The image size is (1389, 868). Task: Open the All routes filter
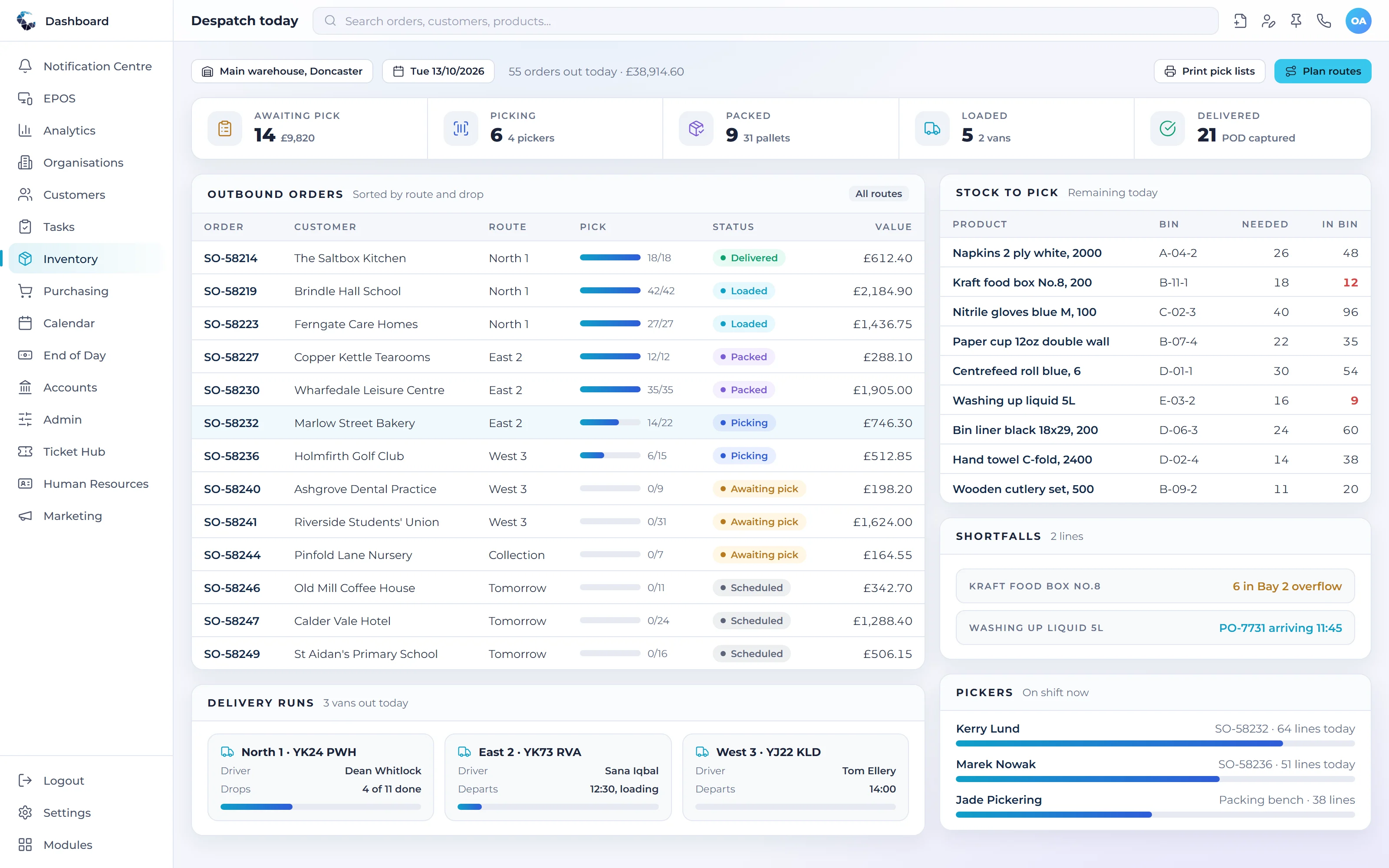(x=878, y=194)
